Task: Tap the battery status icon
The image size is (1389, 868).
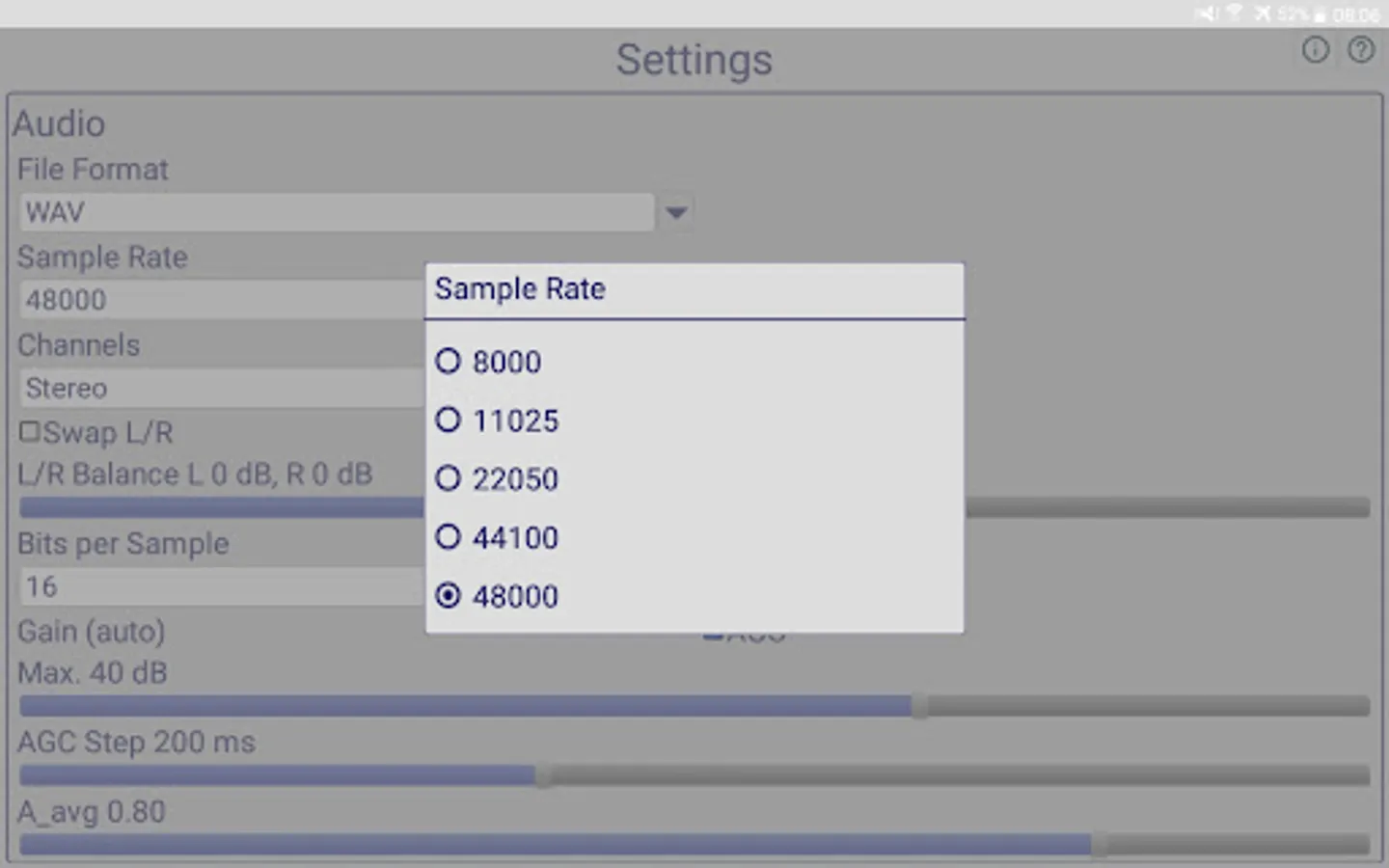Action: click(x=1320, y=14)
